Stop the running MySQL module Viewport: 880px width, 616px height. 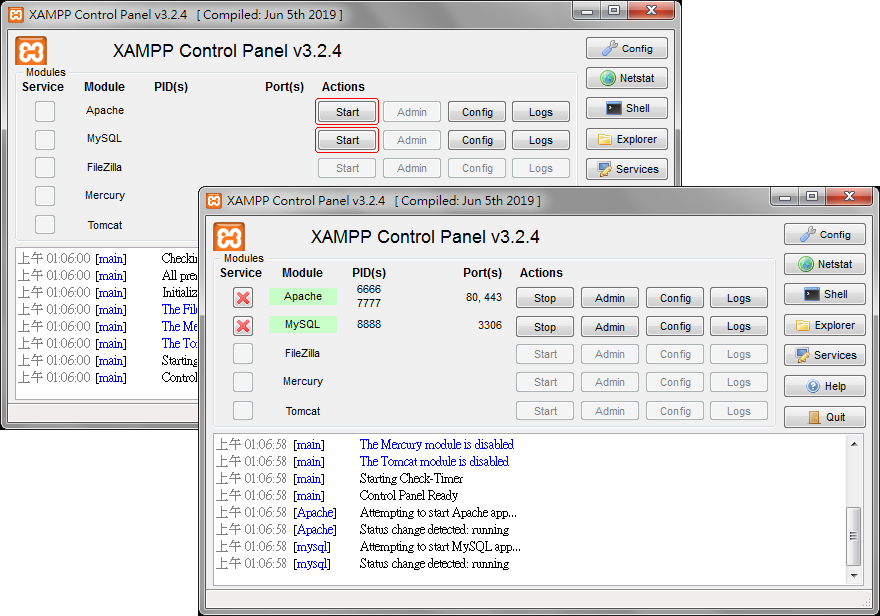[x=545, y=327]
